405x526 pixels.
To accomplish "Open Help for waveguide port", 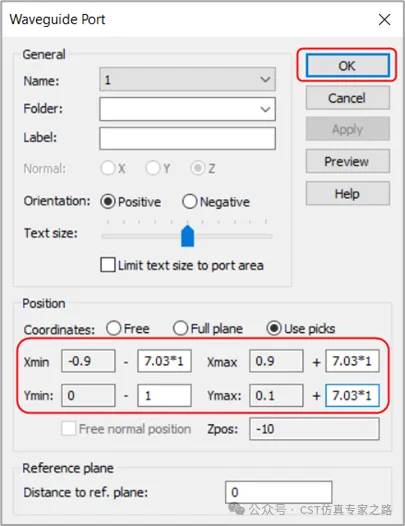I will point(348,194).
